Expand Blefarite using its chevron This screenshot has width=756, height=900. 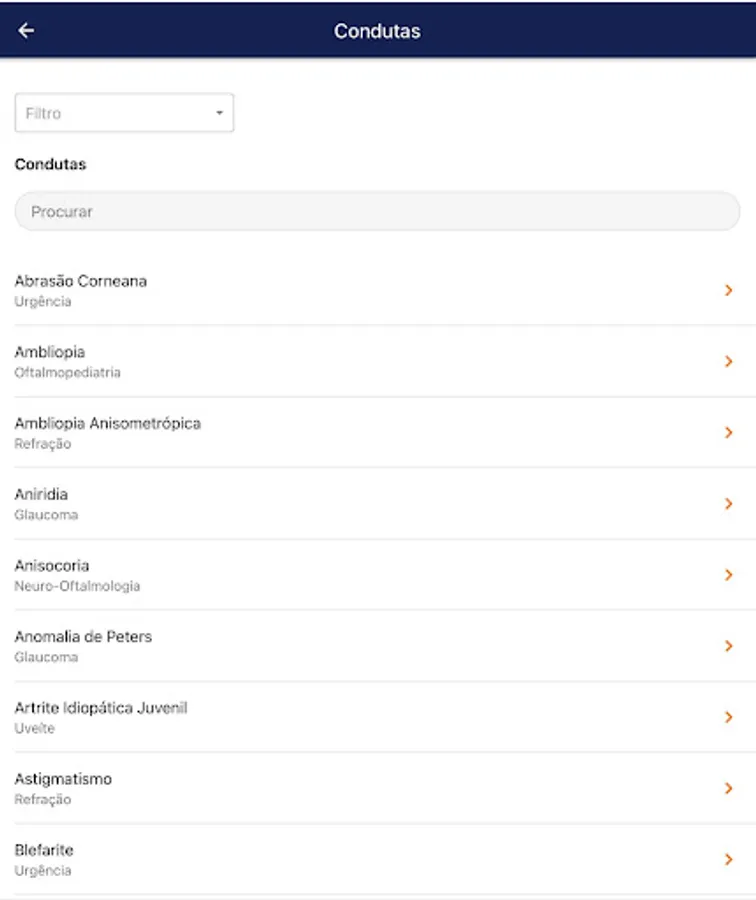pos(729,859)
